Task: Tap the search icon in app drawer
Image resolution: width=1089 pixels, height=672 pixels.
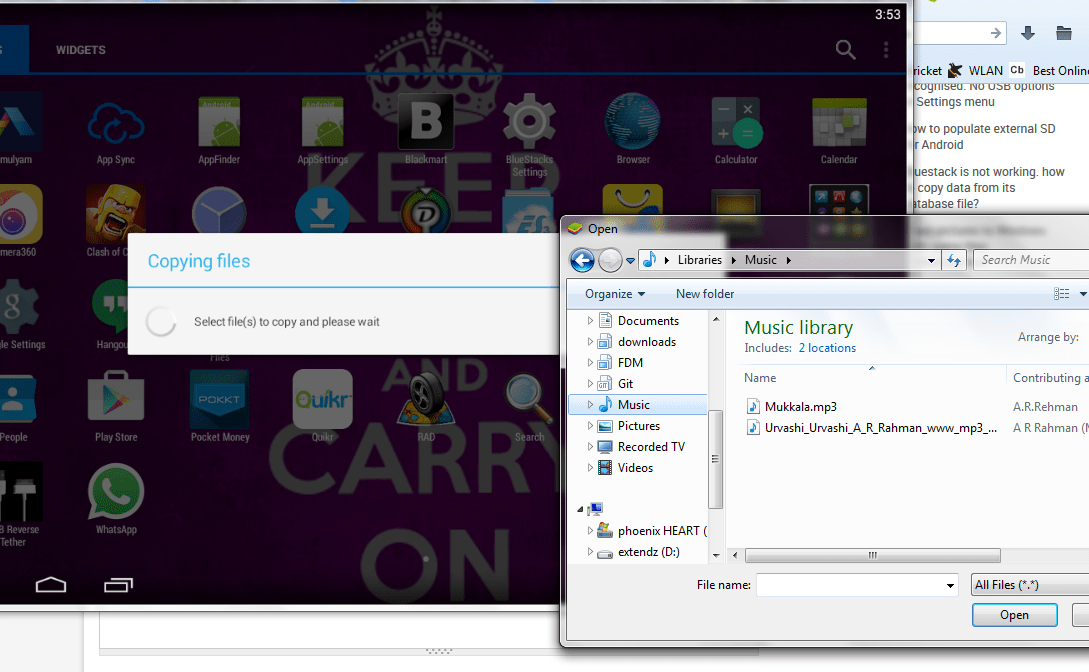Action: (845, 49)
